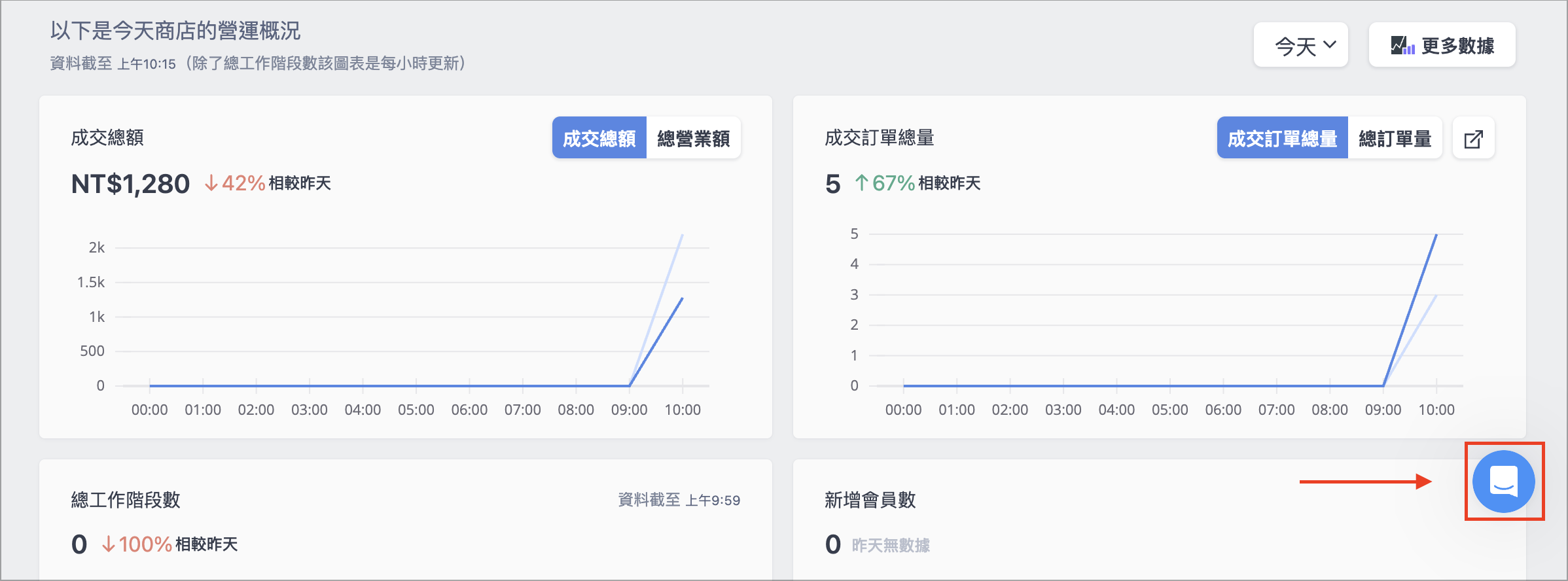Viewport: 1568px width, 581px height.
Task: Click the ↓100% 相較昨天 comparison text
Action: (169, 544)
